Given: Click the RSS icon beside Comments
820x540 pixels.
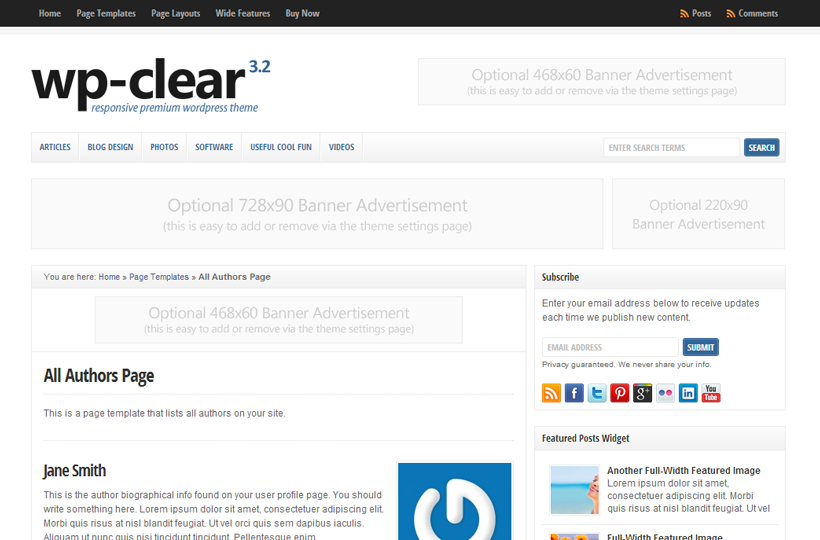Looking at the screenshot, I should (x=731, y=14).
